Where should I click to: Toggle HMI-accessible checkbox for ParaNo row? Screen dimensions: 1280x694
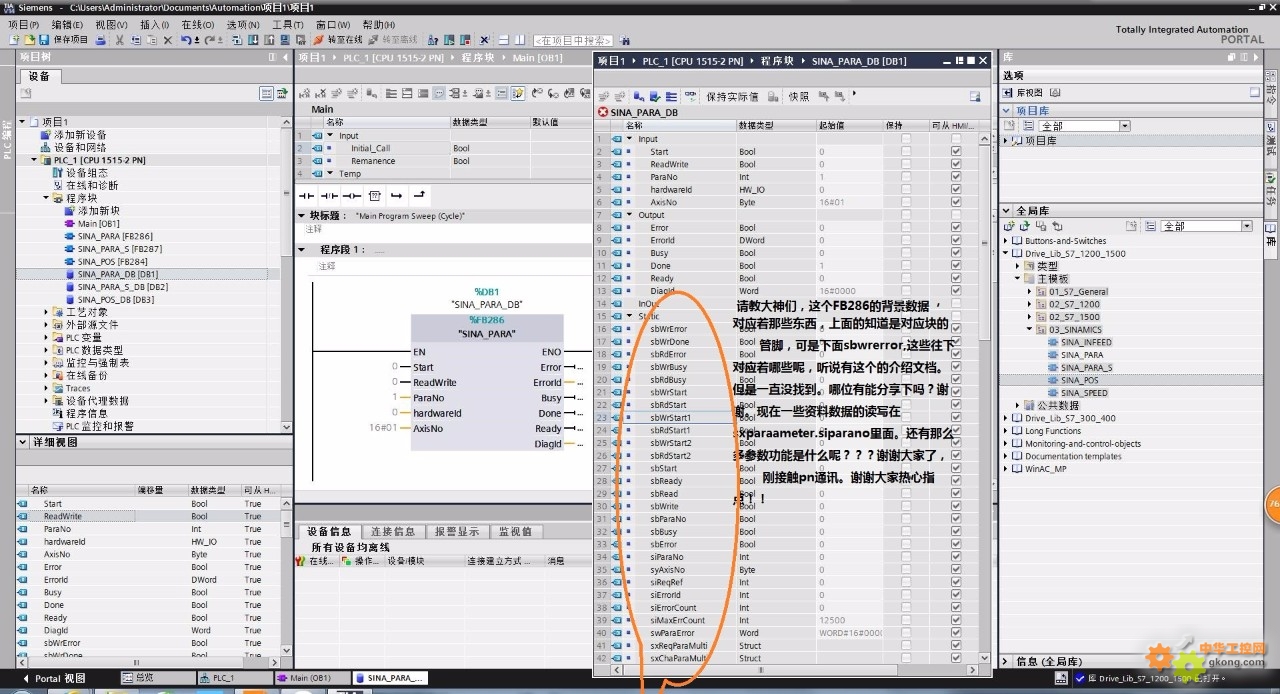pyautogui.click(x=956, y=177)
